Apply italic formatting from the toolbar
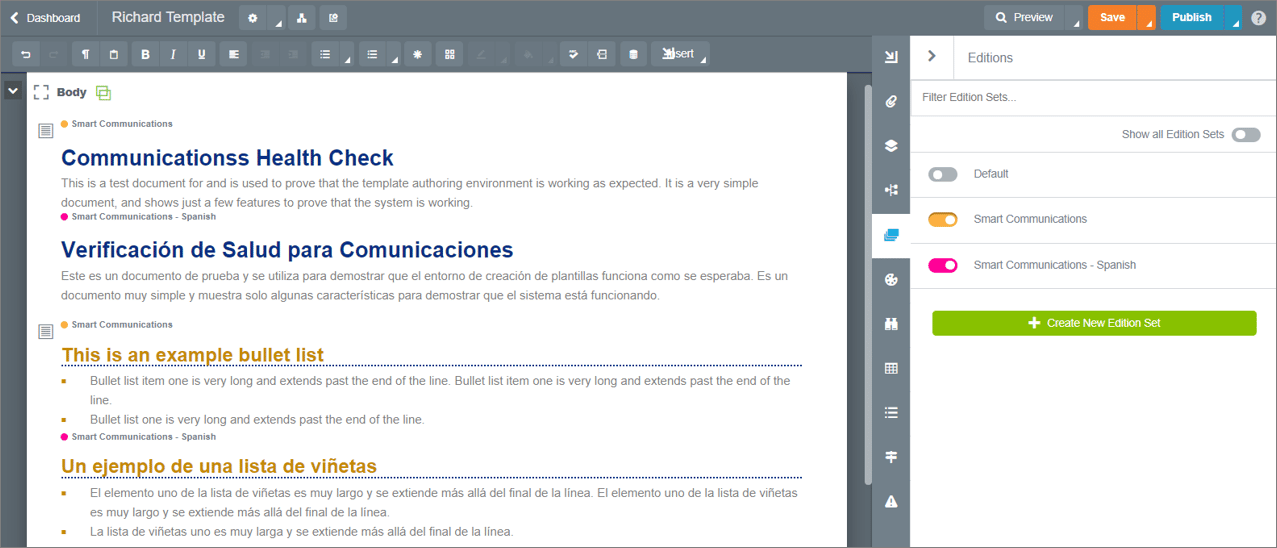The height and width of the screenshot is (548, 1277). [173, 55]
